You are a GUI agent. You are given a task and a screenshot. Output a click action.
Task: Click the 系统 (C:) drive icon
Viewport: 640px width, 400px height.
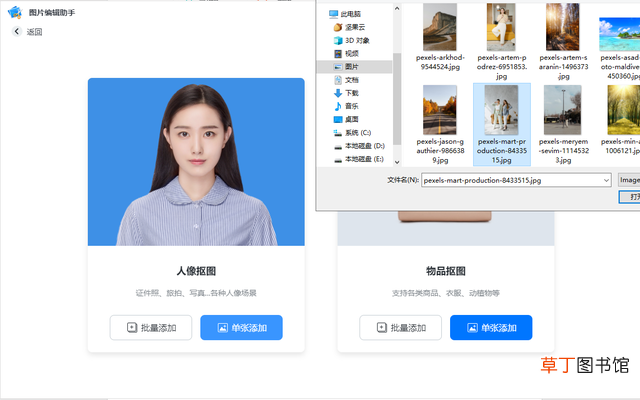pos(338,133)
